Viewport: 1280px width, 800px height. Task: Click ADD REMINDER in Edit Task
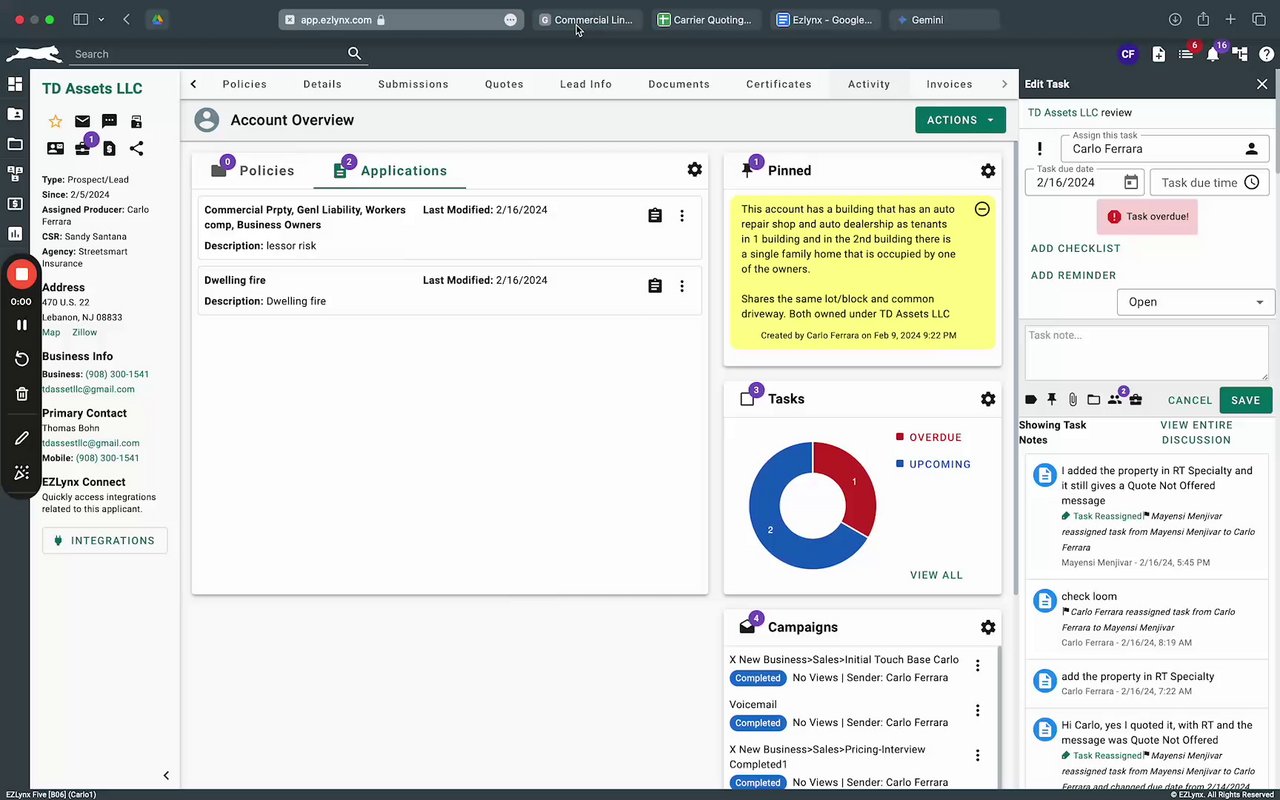pyautogui.click(x=1074, y=275)
